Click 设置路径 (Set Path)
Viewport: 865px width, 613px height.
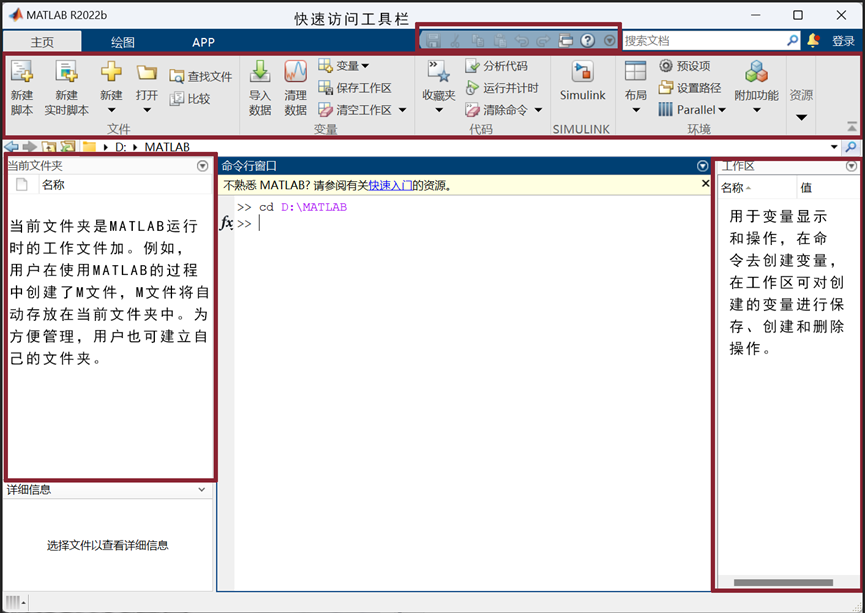[x=690, y=88]
